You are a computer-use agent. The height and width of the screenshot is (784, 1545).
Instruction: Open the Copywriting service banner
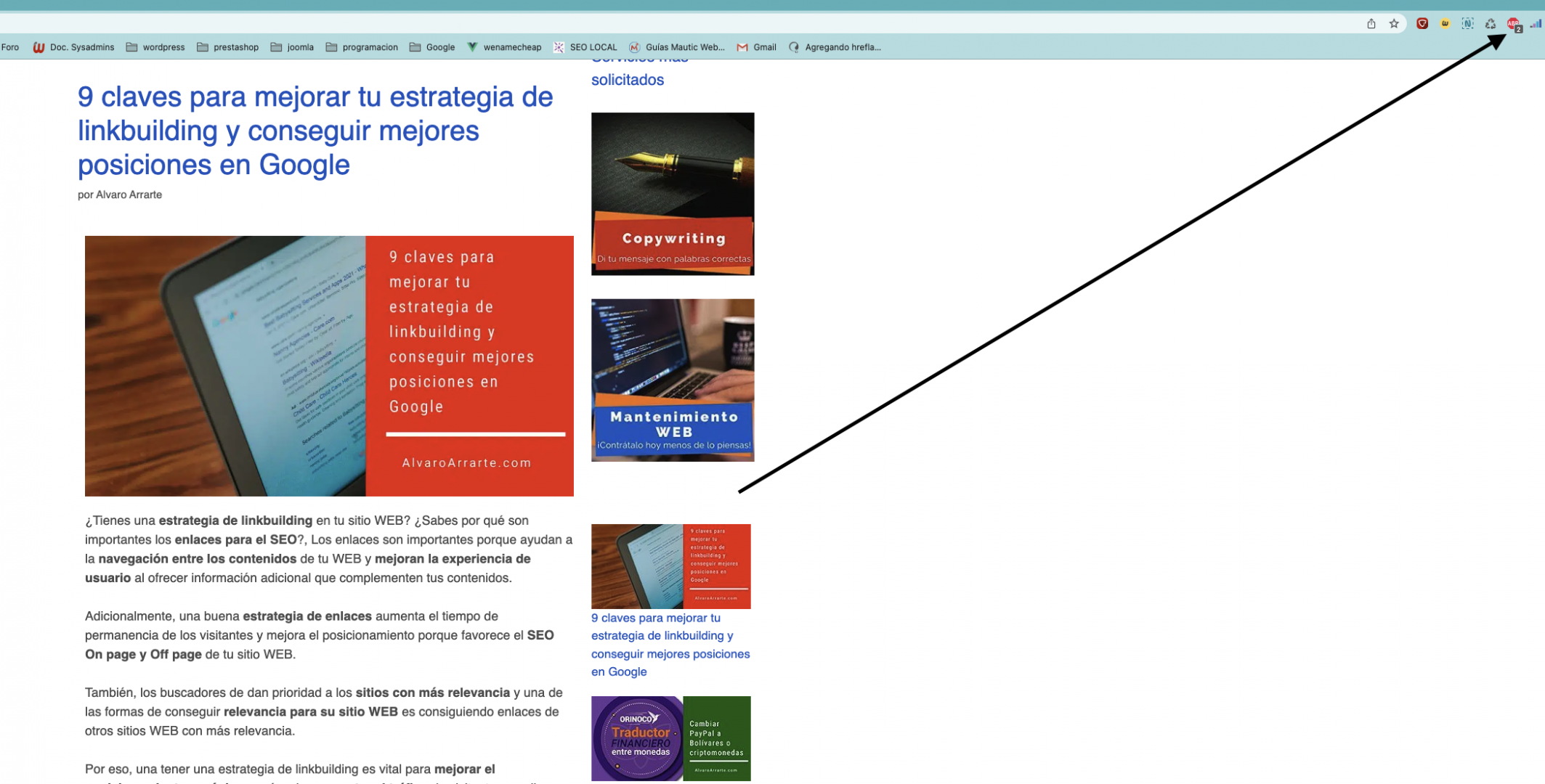(673, 194)
